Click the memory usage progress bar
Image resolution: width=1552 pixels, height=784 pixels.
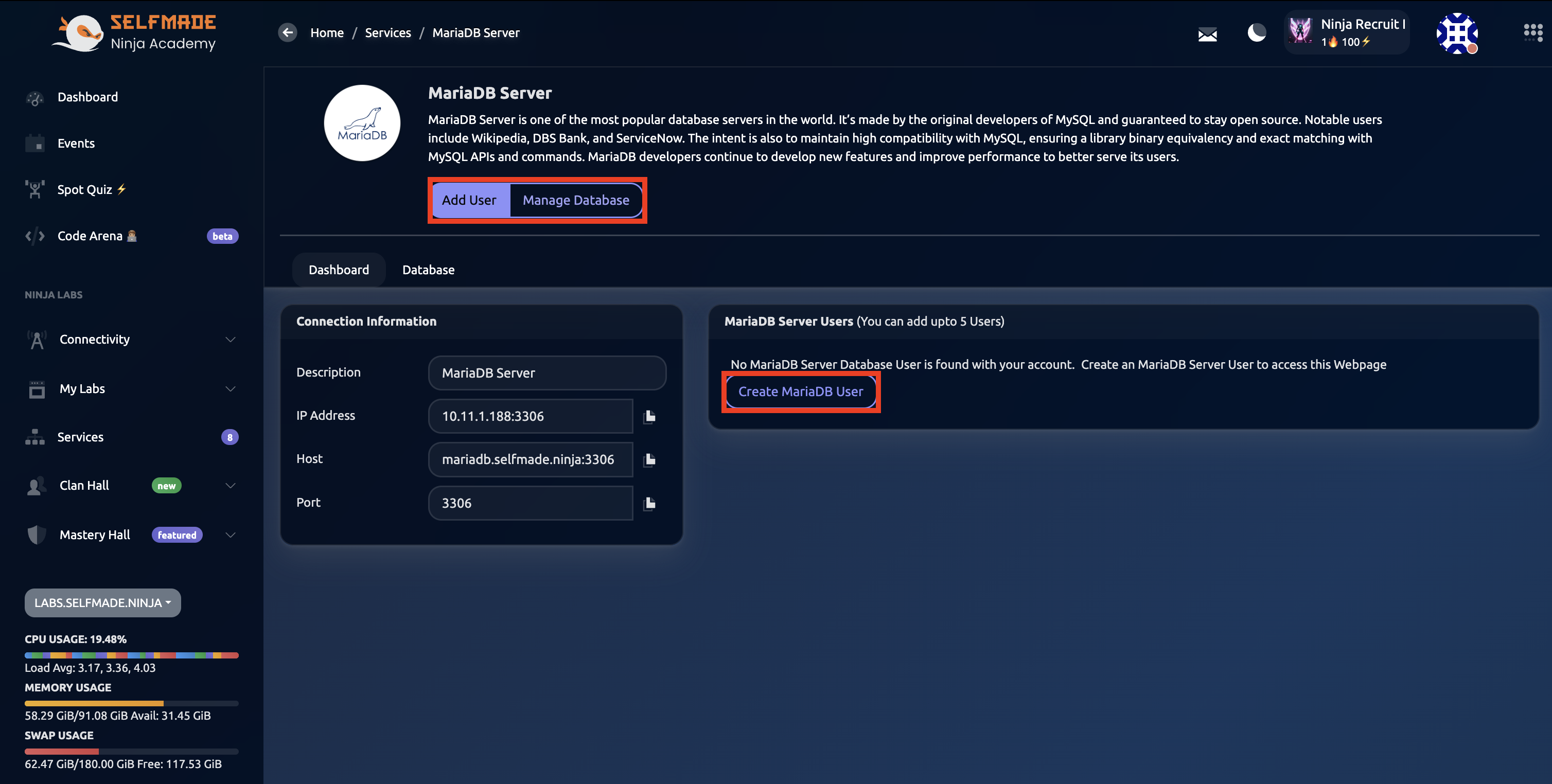pyautogui.click(x=131, y=703)
